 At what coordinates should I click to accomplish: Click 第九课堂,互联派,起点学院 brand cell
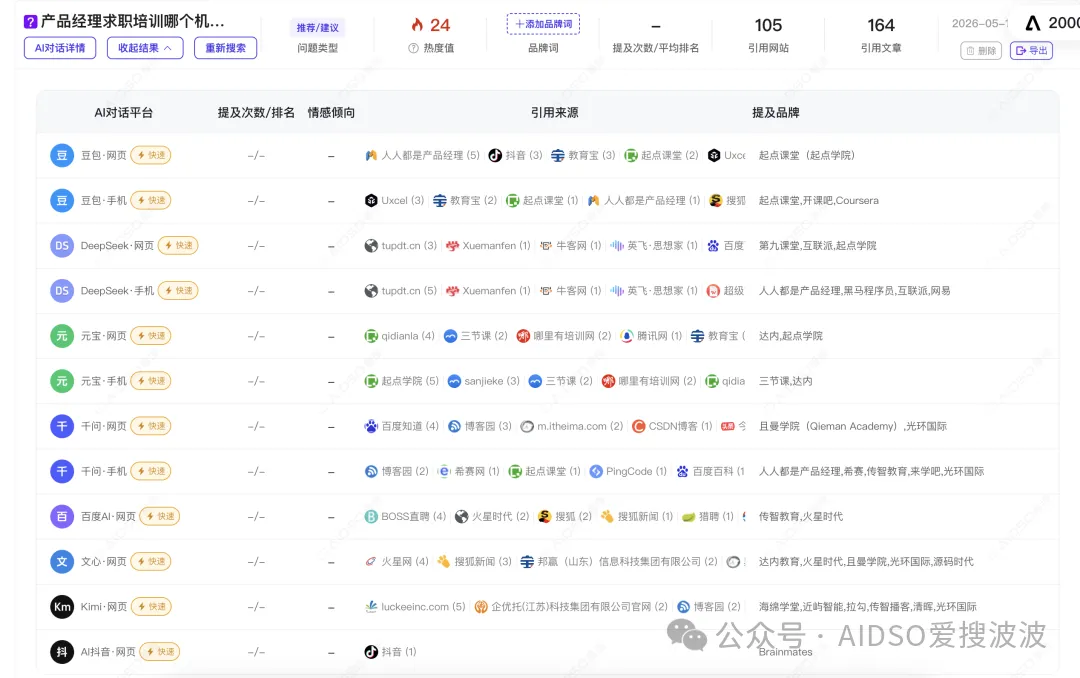(818, 245)
